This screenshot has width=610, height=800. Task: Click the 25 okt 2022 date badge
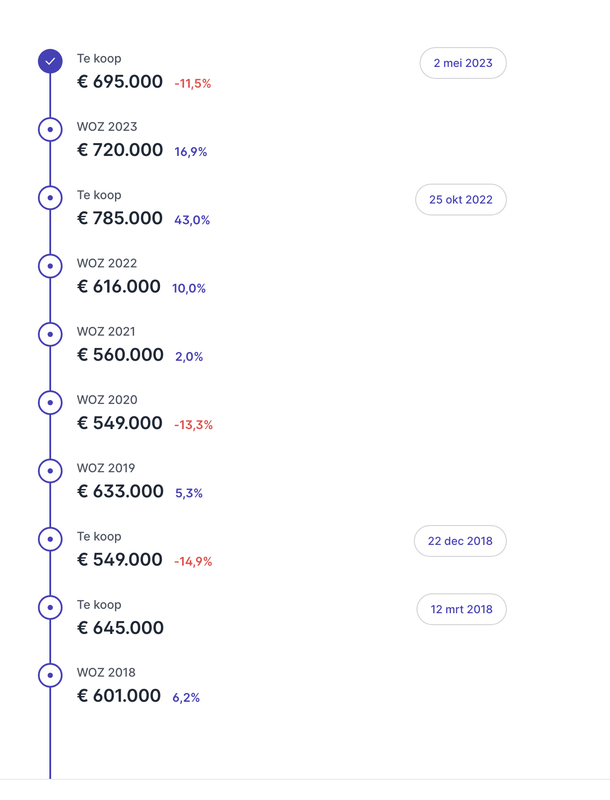click(461, 200)
